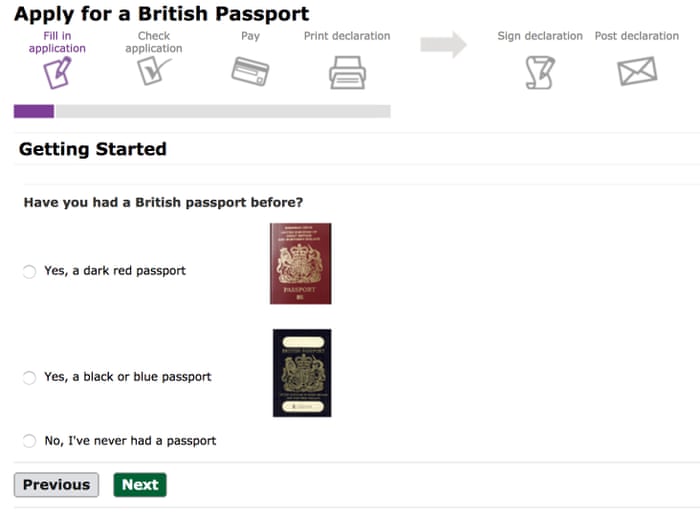Click the Post declaration envelope icon
This screenshot has width=700, height=515.
(x=637, y=71)
